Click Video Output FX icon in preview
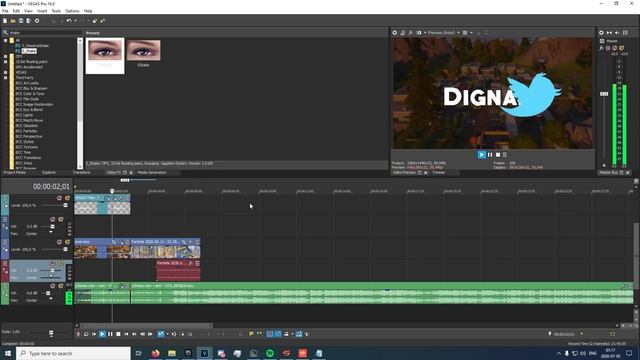The width and height of the screenshot is (640, 360). 411,33
